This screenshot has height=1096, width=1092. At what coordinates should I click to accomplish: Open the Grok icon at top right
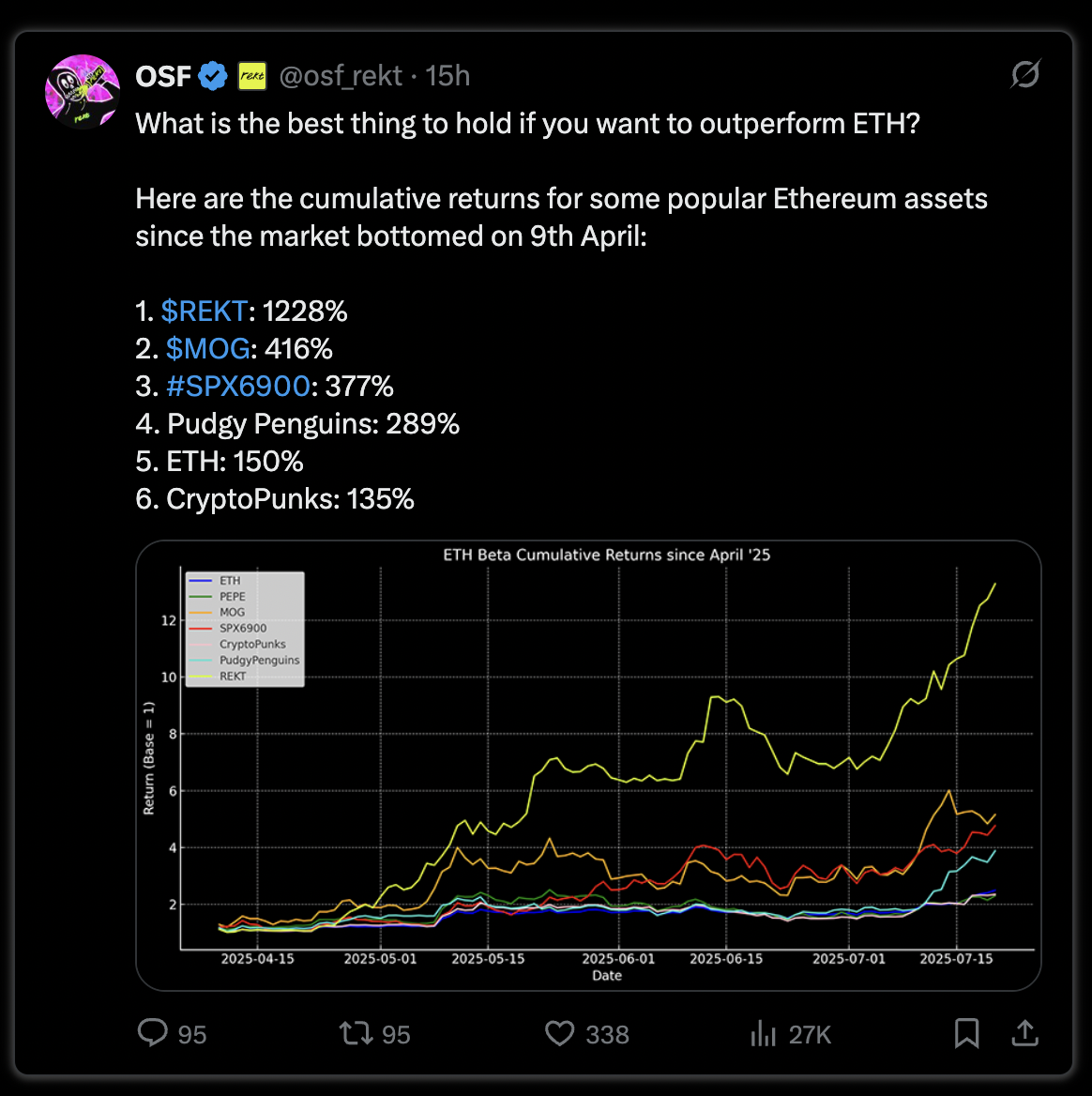(x=1025, y=74)
